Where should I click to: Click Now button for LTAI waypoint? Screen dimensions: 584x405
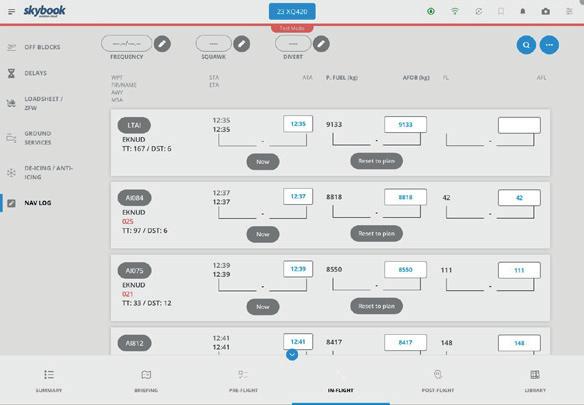(x=263, y=162)
